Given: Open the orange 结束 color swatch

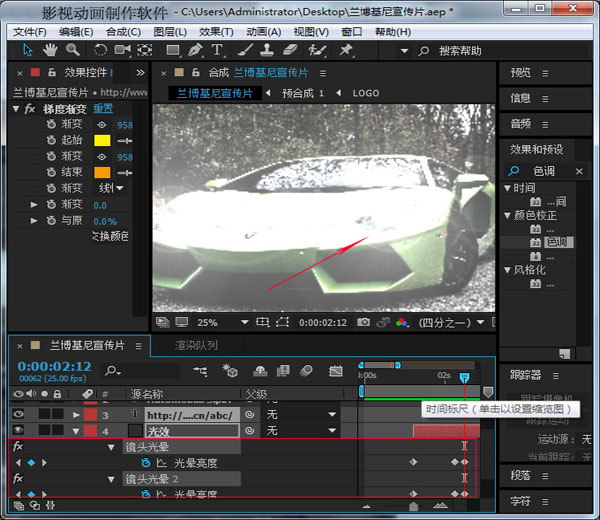Looking at the screenshot, I should pyautogui.click(x=102, y=173).
